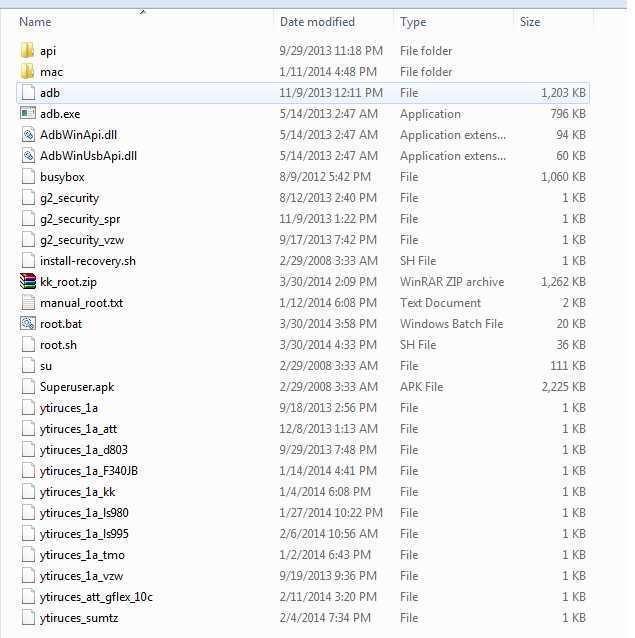635x638 pixels.
Task: Click the 'Text Document' type cell
Action: [440, 303]
